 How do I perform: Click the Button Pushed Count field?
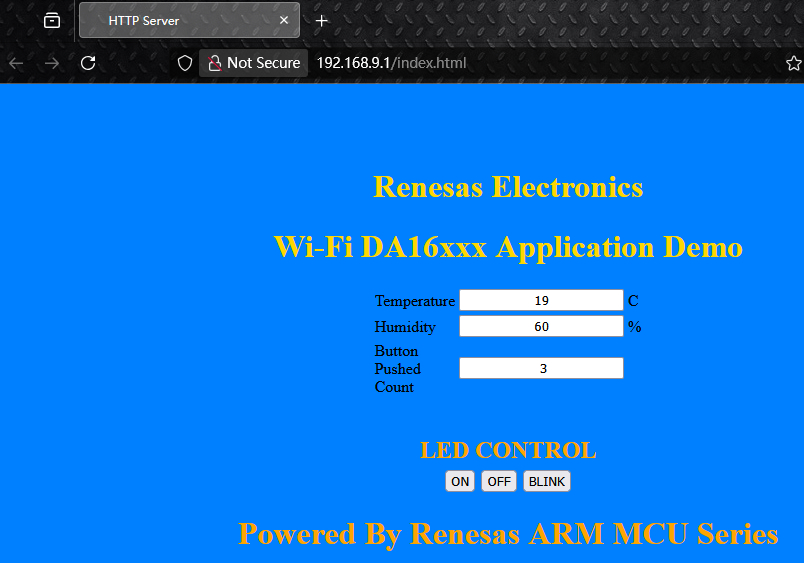[x=541, y=368]
